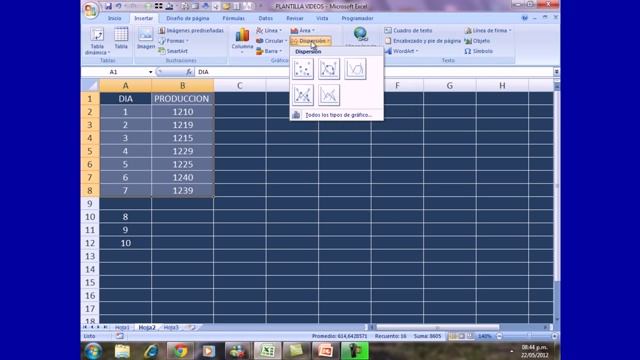Save the workbook from quick access toolbar

109,6
